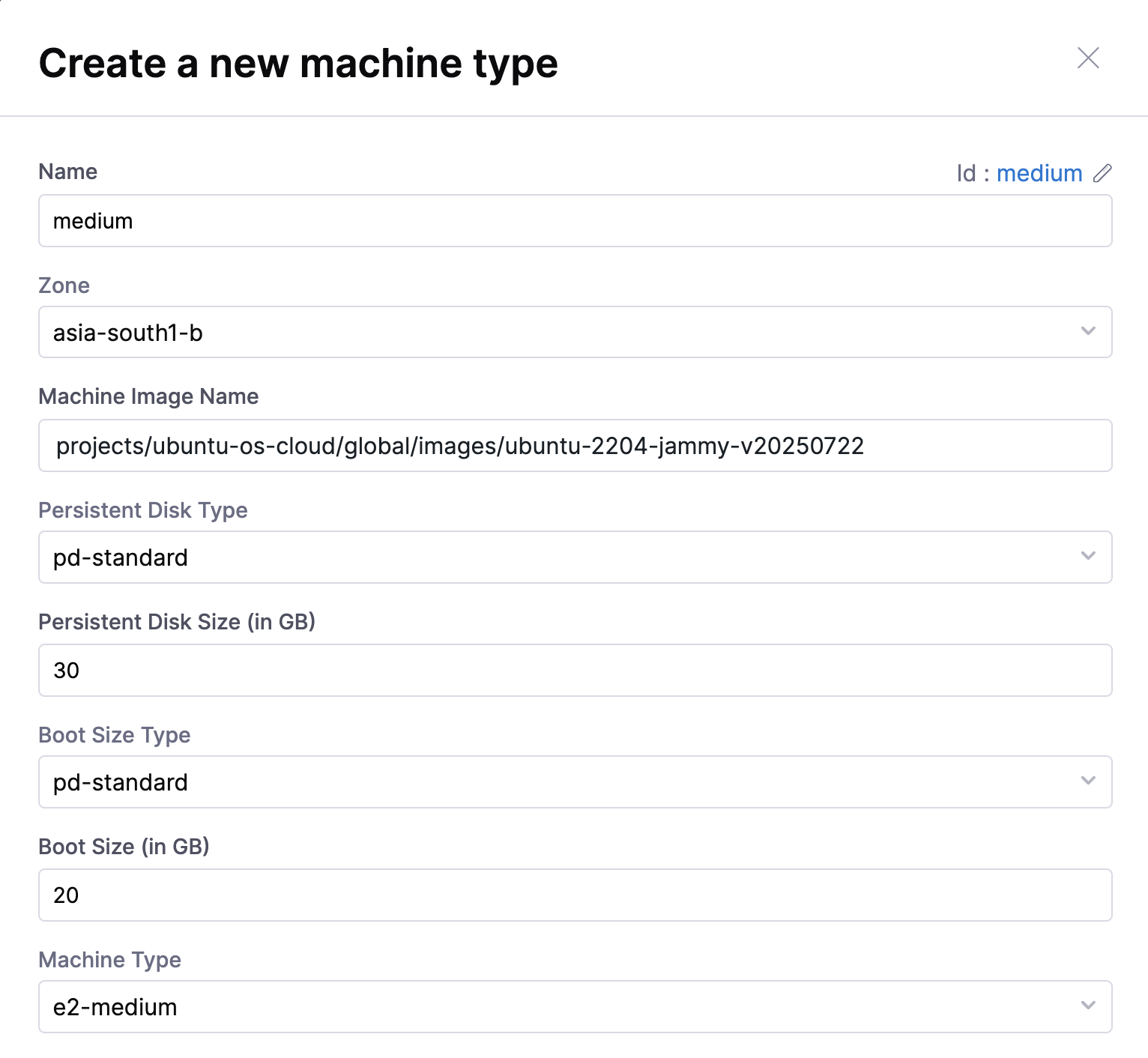The image size is (1148, 1058).
Task: Click the blue 'medium' Id link
Action: pos(1039,173)
